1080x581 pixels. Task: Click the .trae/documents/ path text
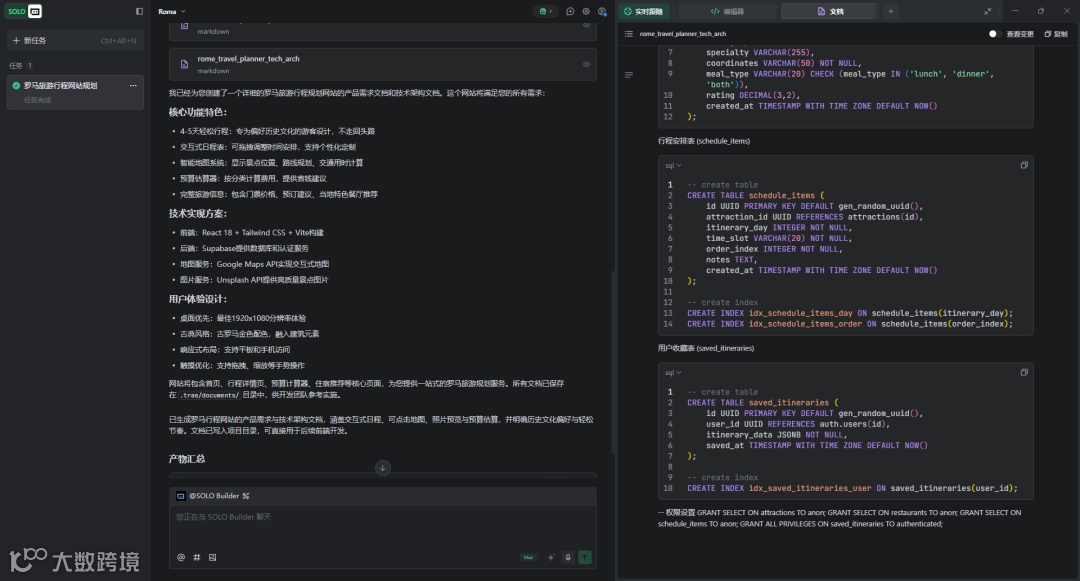coord(209,395)
